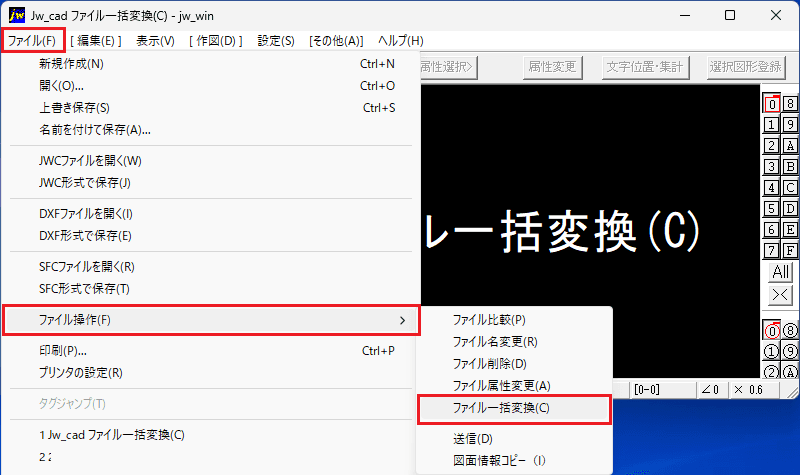
Task: Toggle layer A square button
Action: [790, 145]
